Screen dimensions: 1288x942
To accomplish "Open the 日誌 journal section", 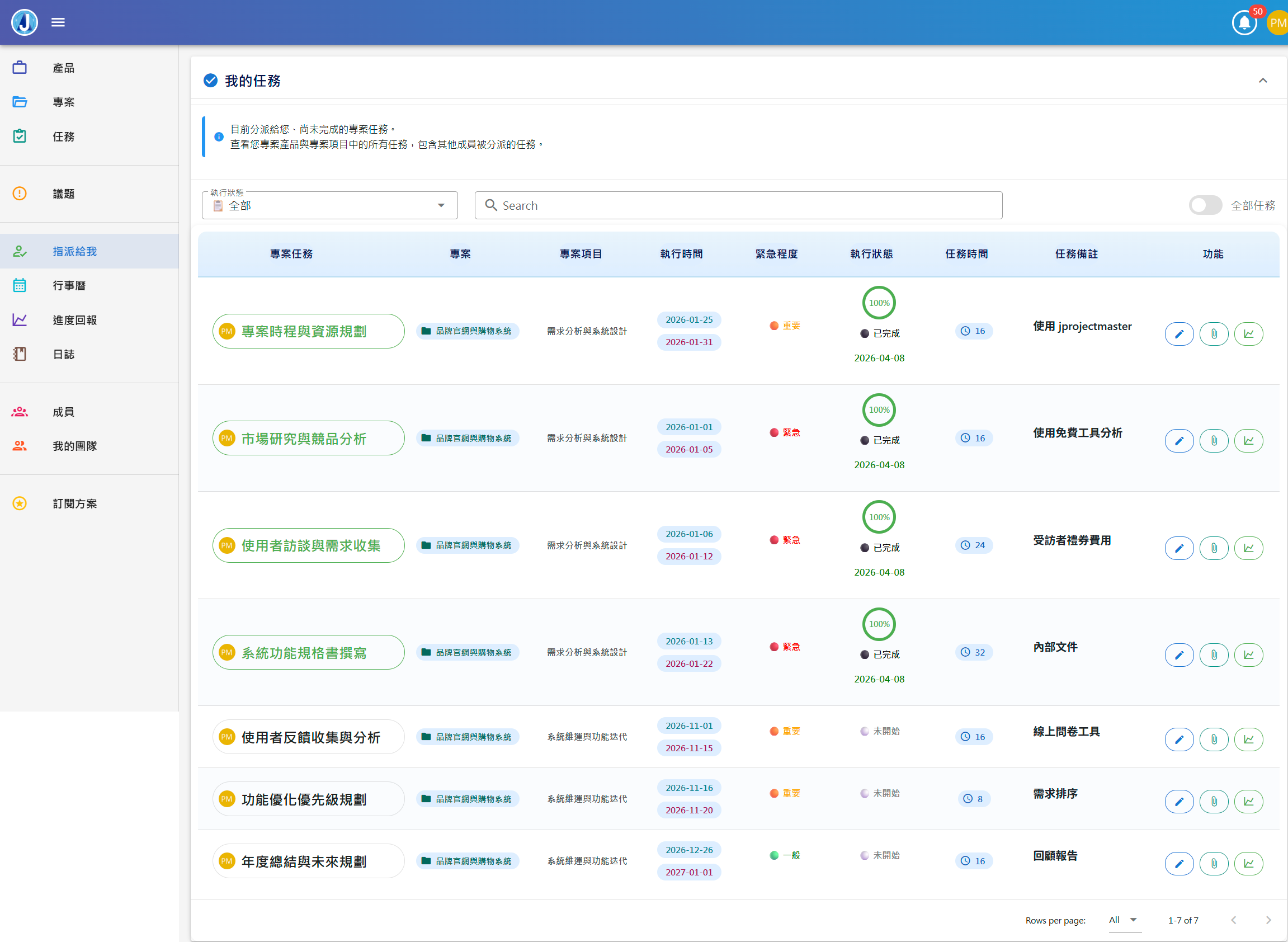I will 64,354.
